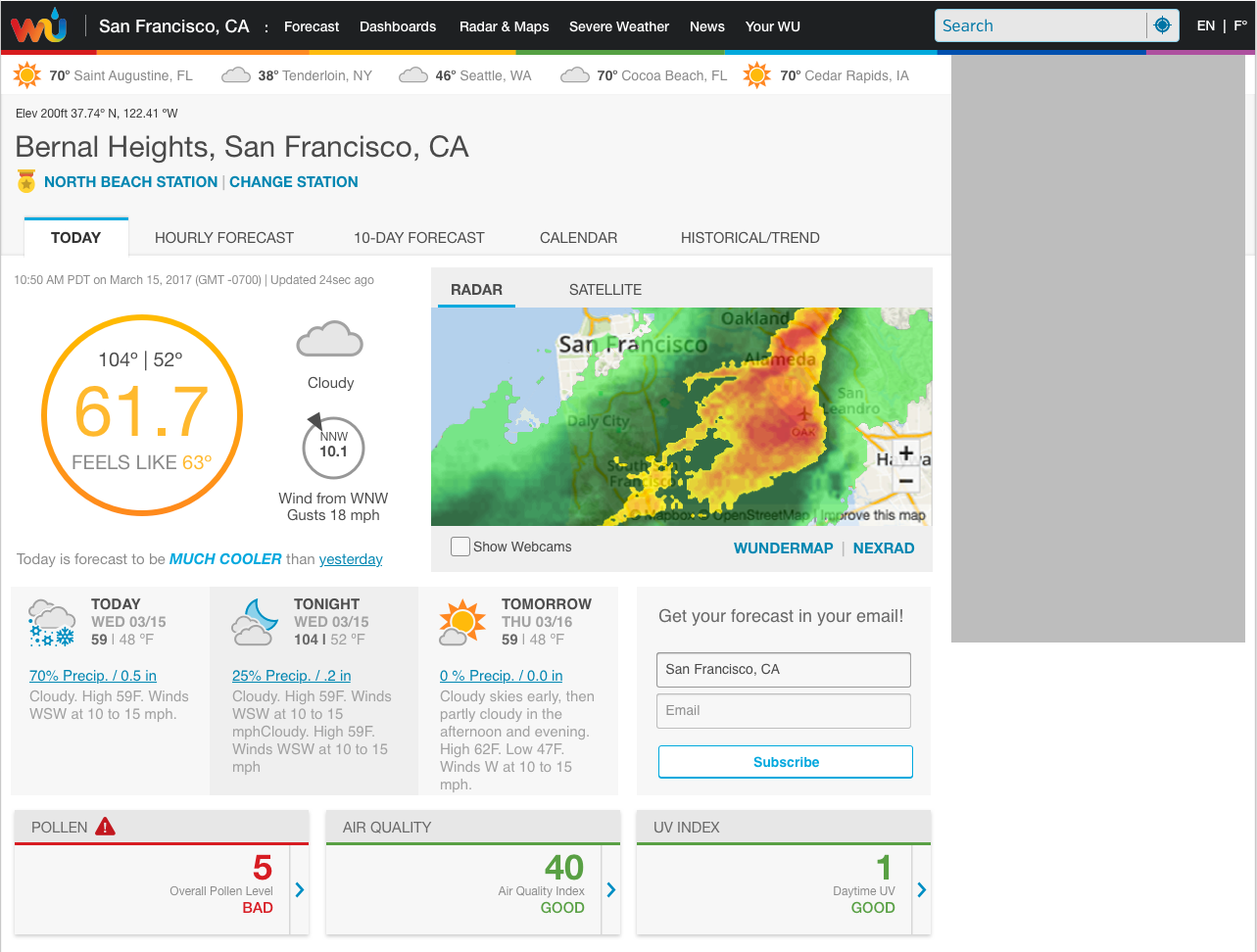The height and width of the screenshot is (952, 1257).
Task: Open the Severe Weather menu
Action: point(619,26)
